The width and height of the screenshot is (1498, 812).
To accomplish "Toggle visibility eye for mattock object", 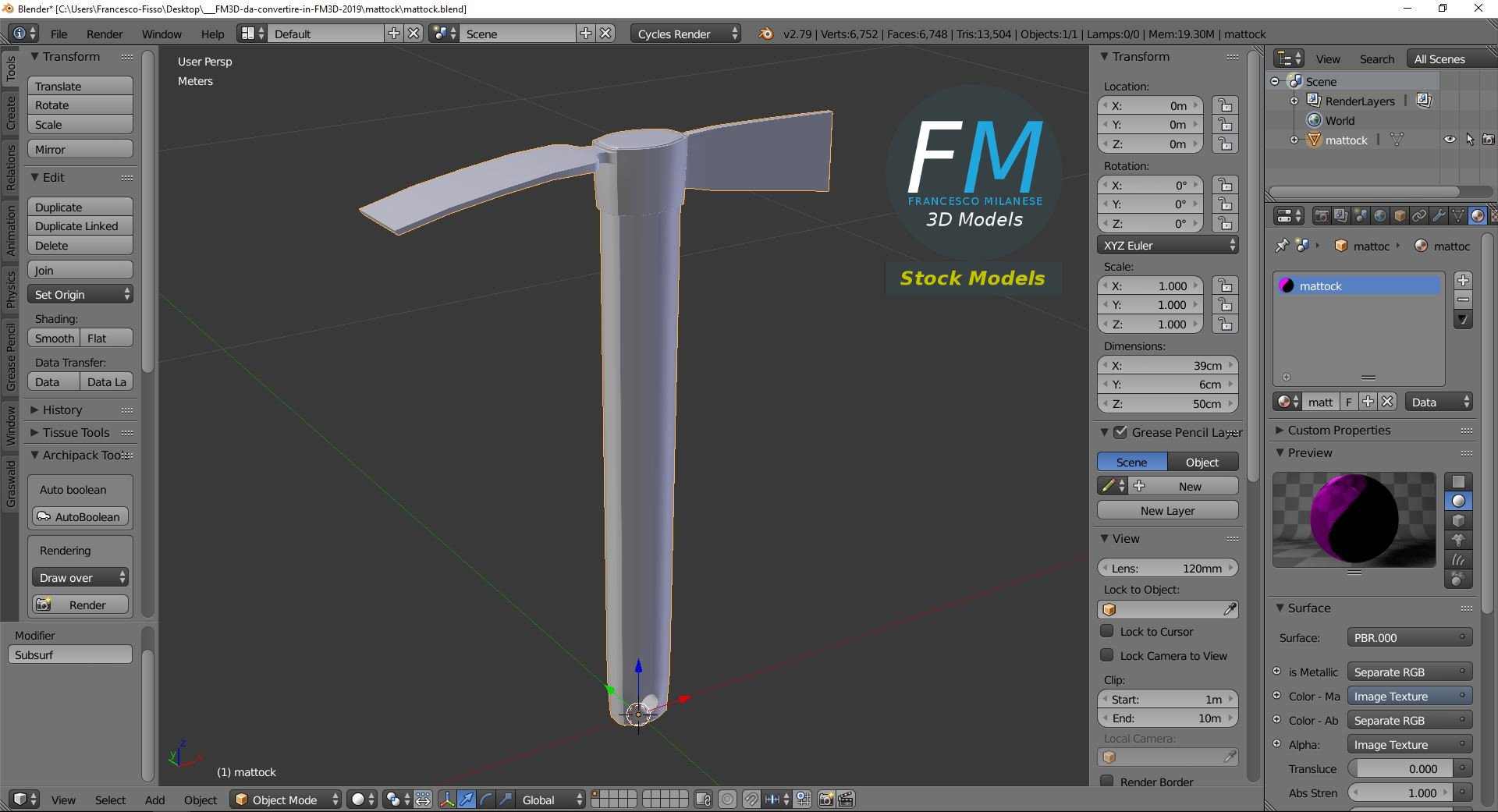I will click(1450, 140).
